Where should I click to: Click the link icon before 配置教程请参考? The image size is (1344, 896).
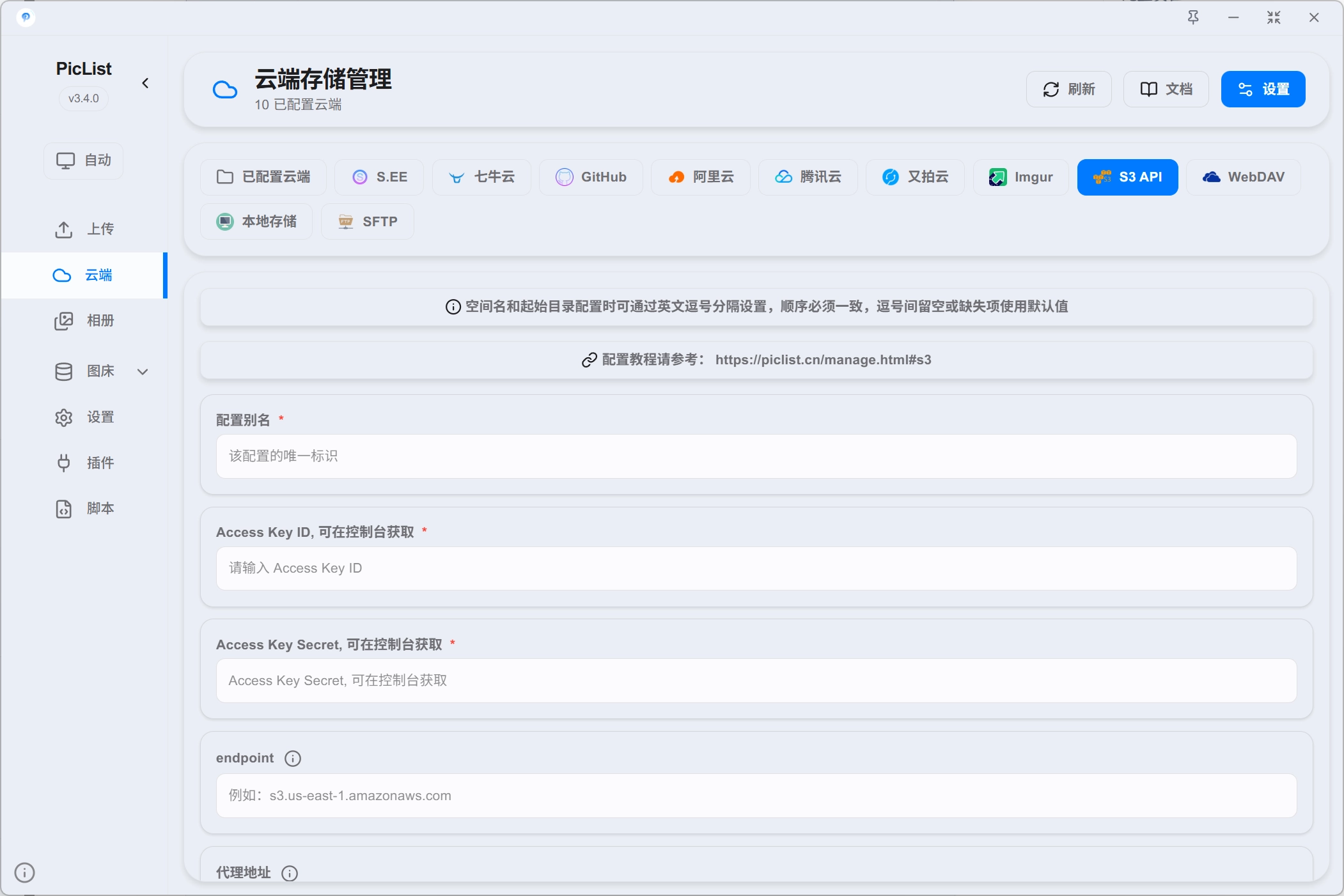[589, 360]
